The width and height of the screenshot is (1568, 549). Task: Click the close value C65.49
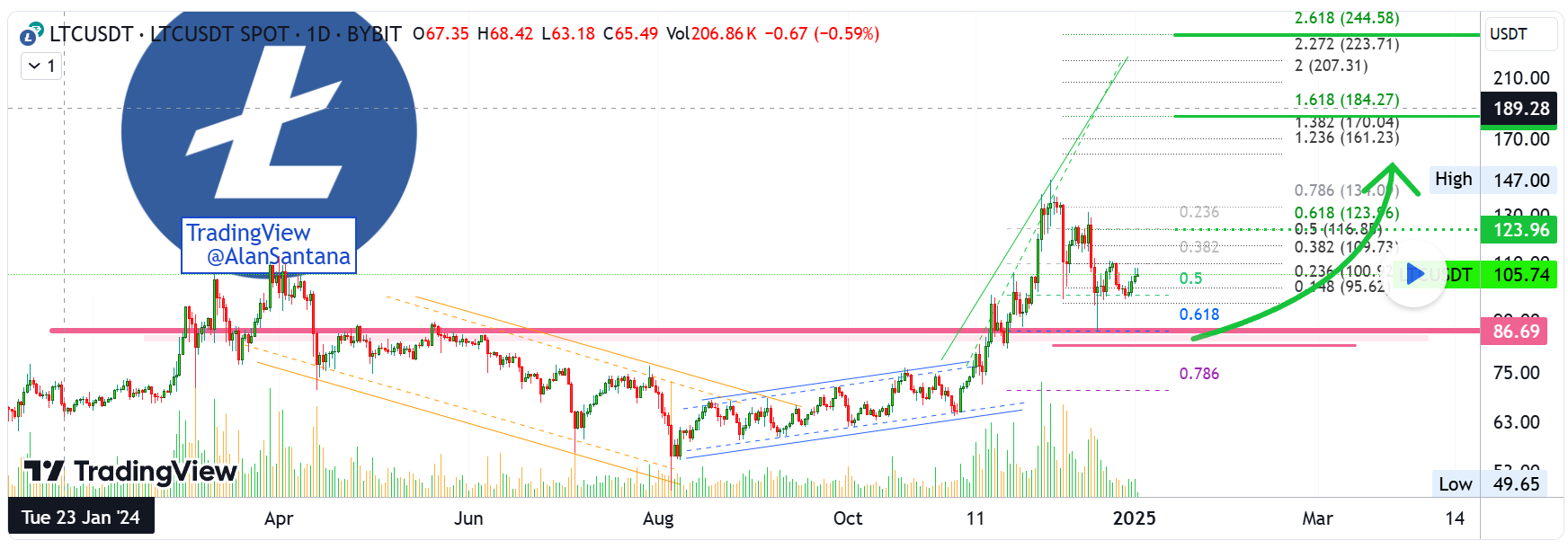point(631,34)
